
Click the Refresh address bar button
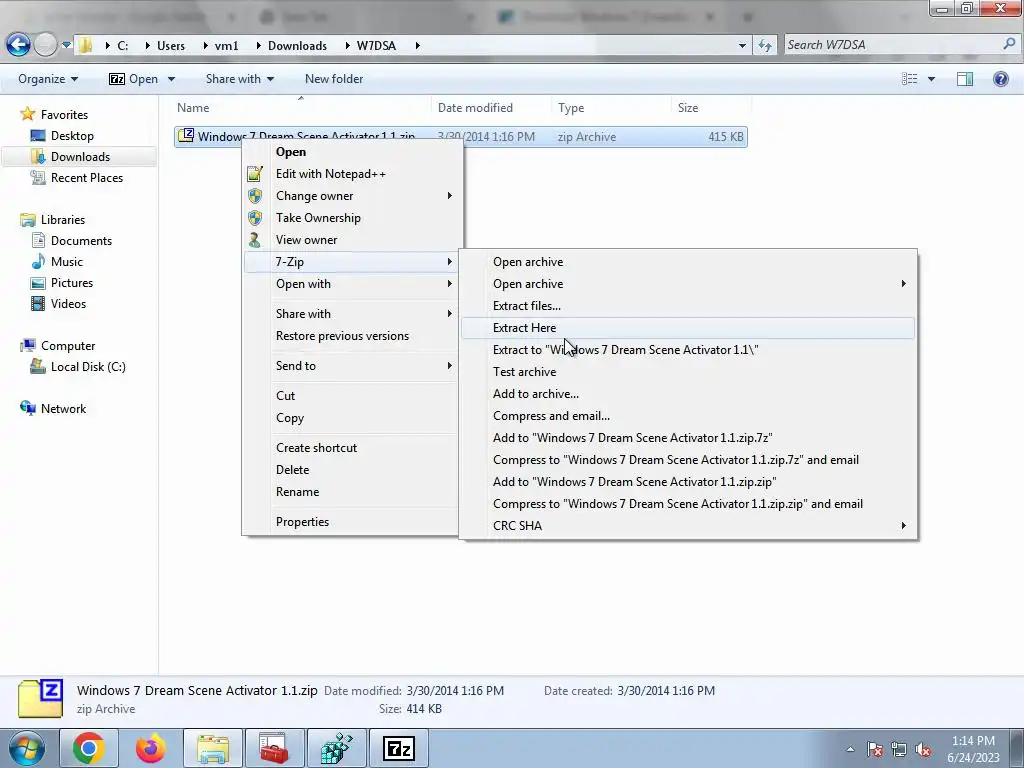[x=765, y=45]
